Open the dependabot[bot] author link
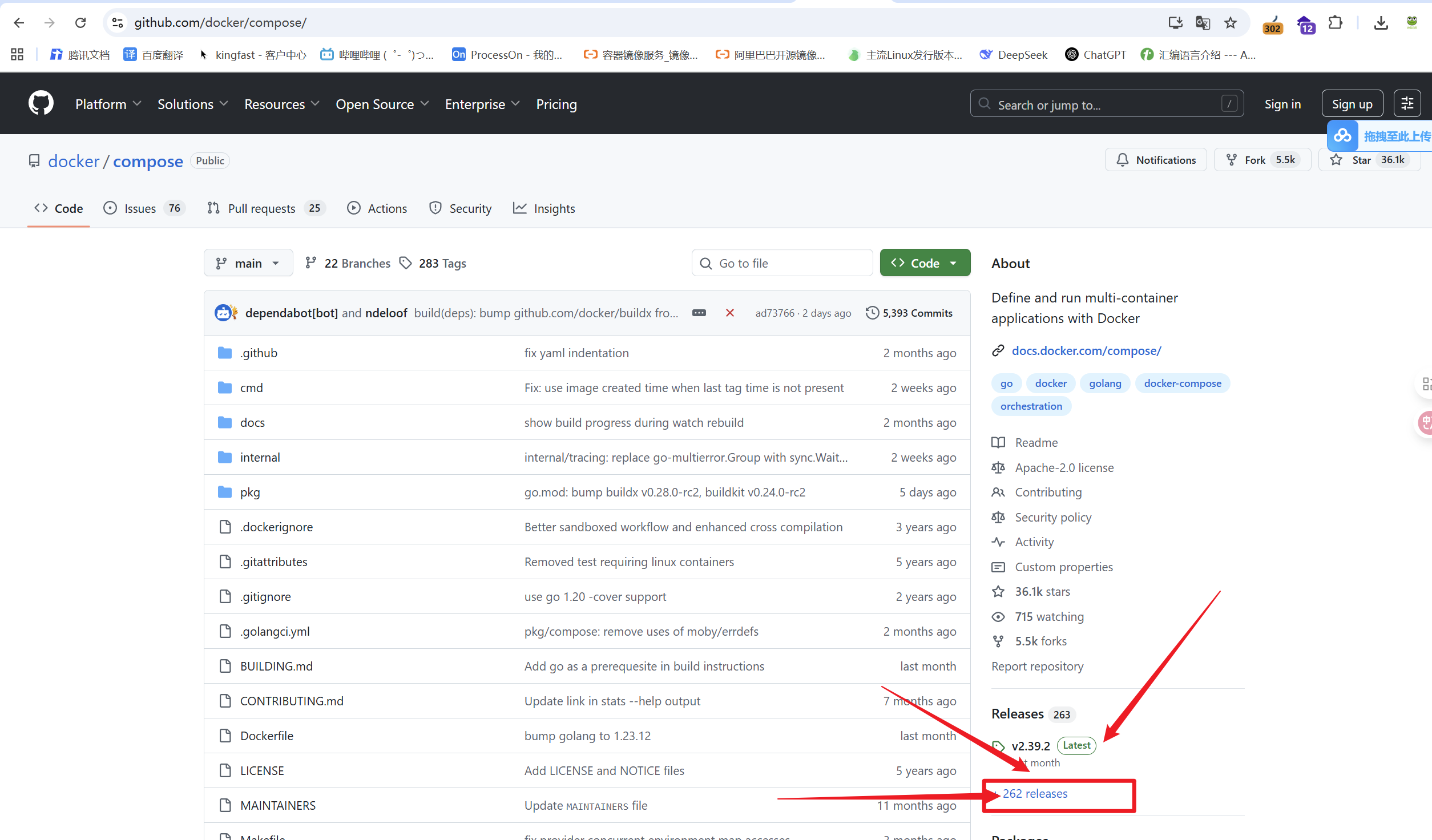This screenshot has width=1432, height=840. tap(291, 313)
